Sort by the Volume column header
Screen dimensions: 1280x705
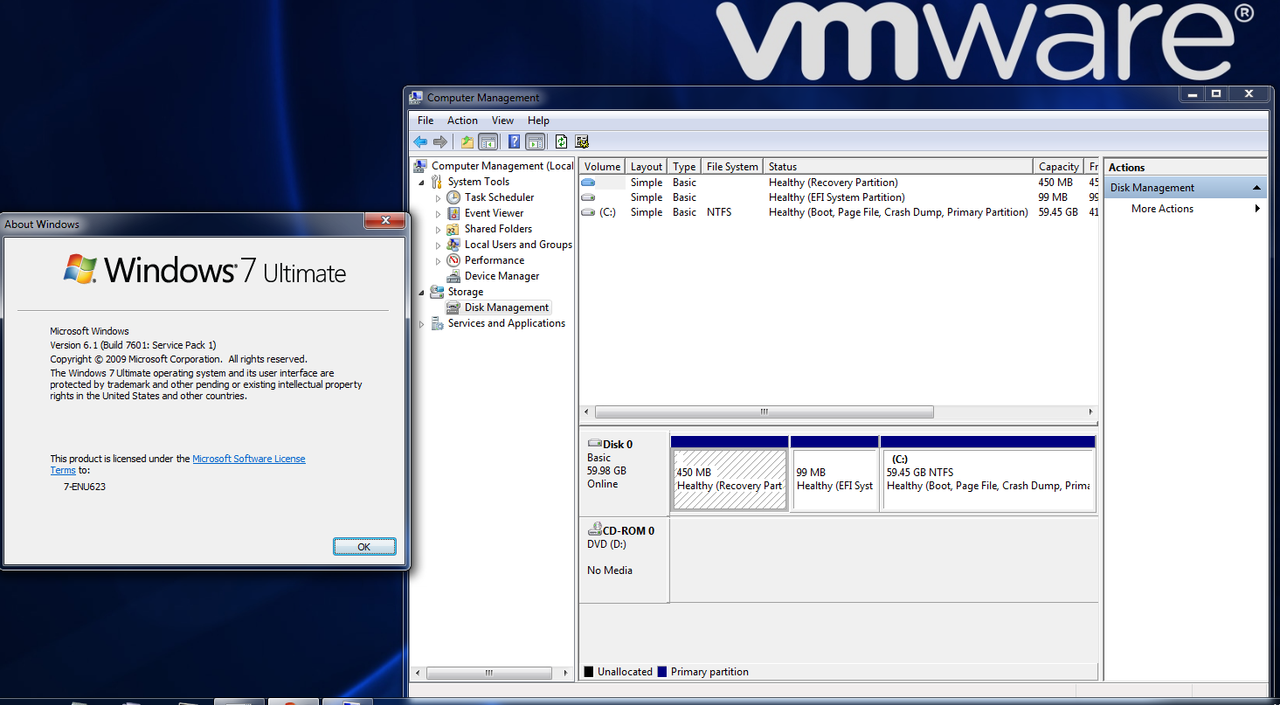click(x=602, y=167)
